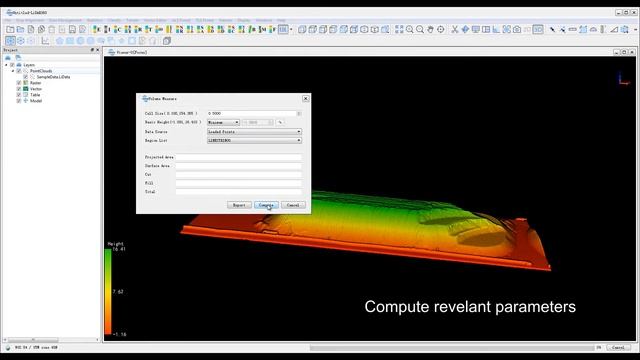Image resolution: width=640 pixels, height=360 pixels.
Task: Open the measurement toolbar overflow arrow
Action: tap(635, 29)
